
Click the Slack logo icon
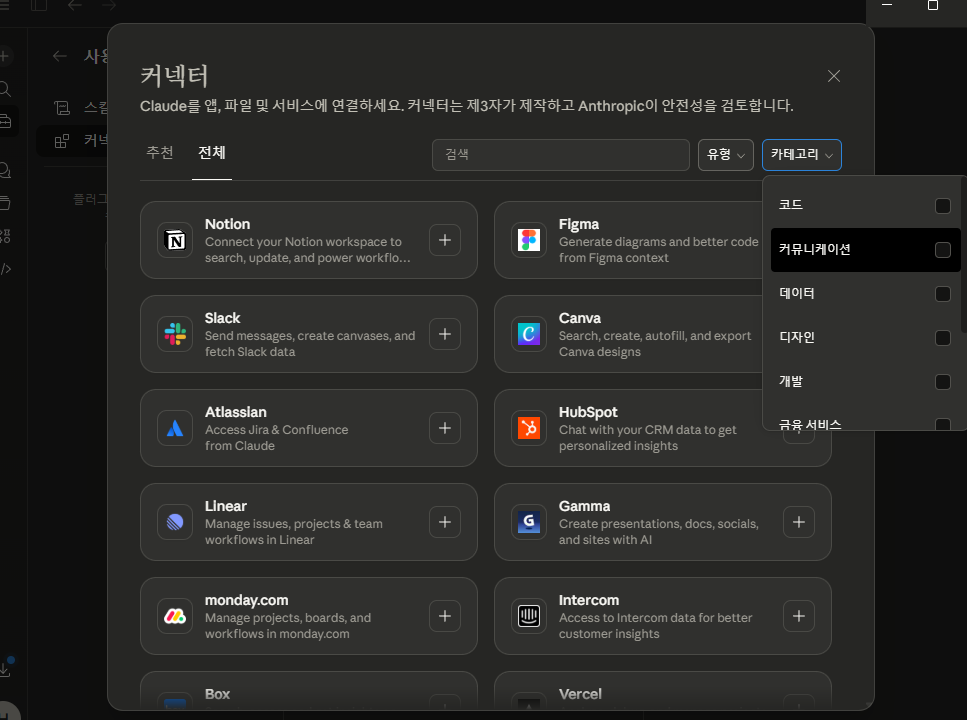[x=175, y=334]
